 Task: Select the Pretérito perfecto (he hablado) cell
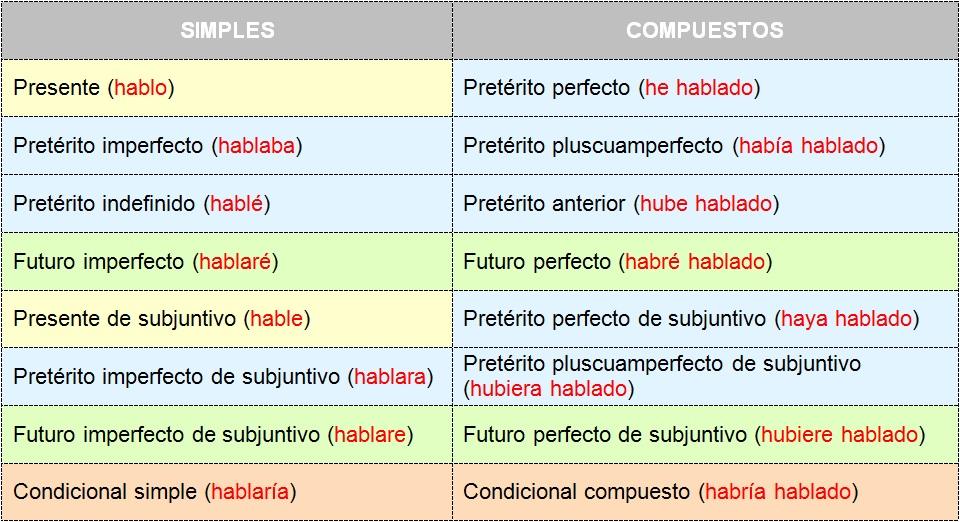[705, 88]
